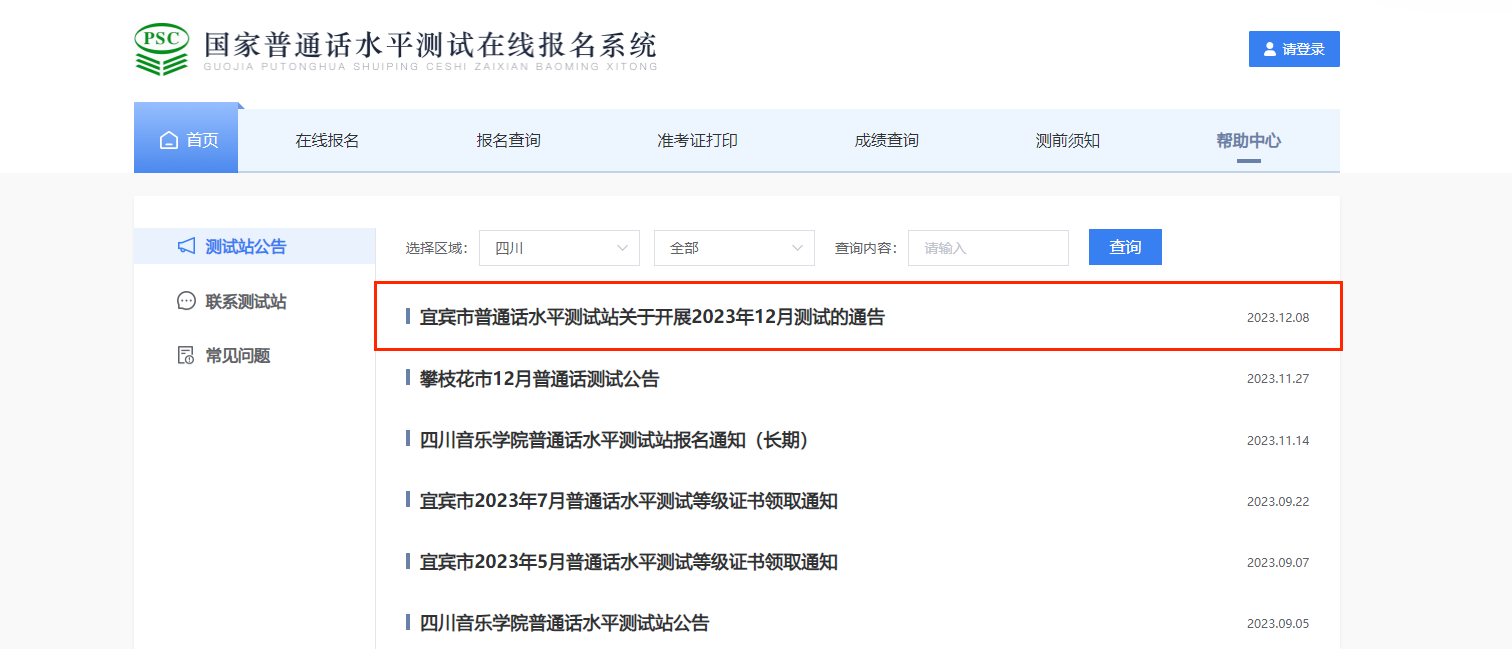Click the chat bubble icon beside 联系测试站
The width and height of the screenshot is (1512, 649).
coord(186,301)
